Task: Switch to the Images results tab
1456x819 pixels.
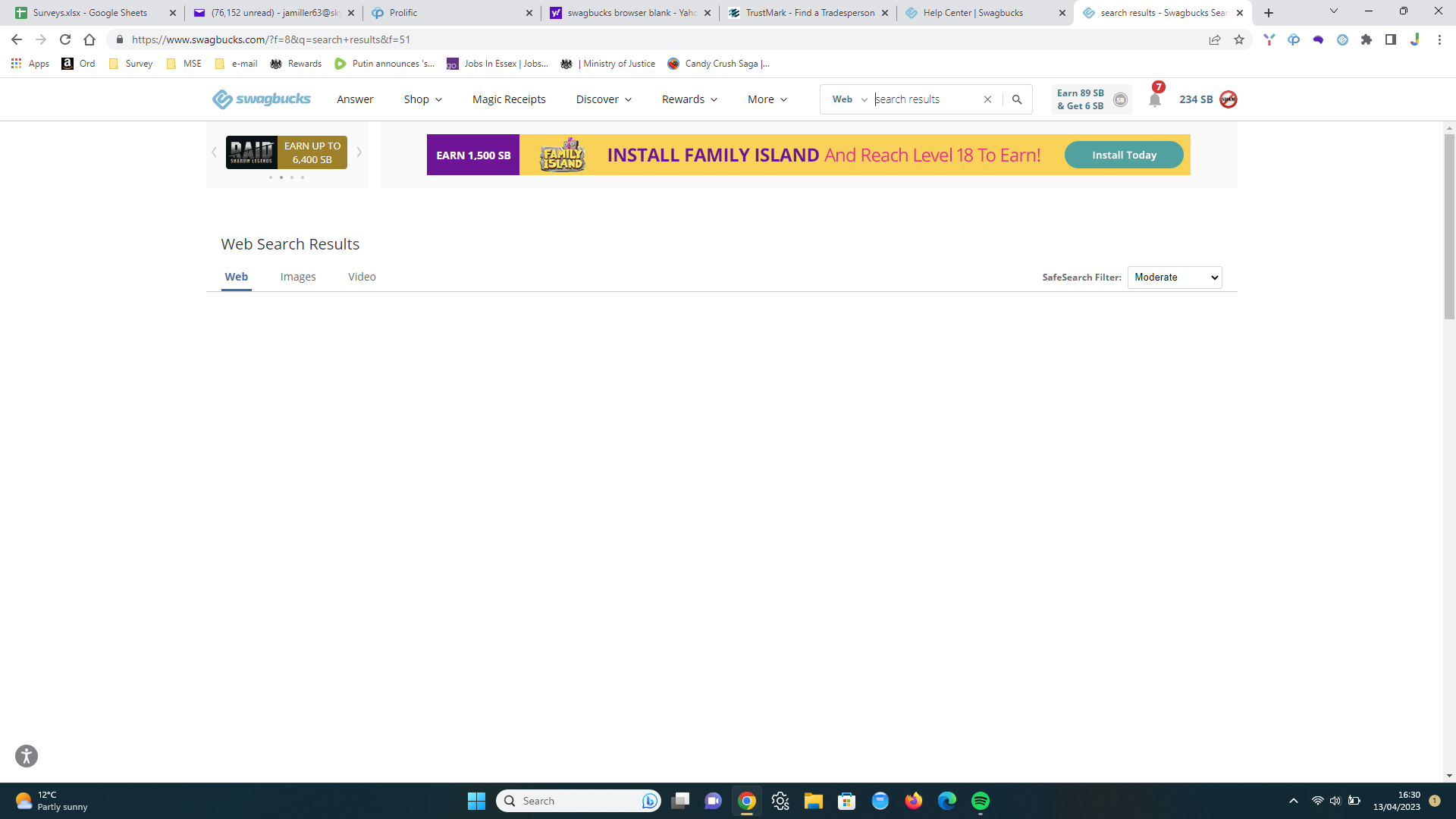Action: tap(298, 277)
